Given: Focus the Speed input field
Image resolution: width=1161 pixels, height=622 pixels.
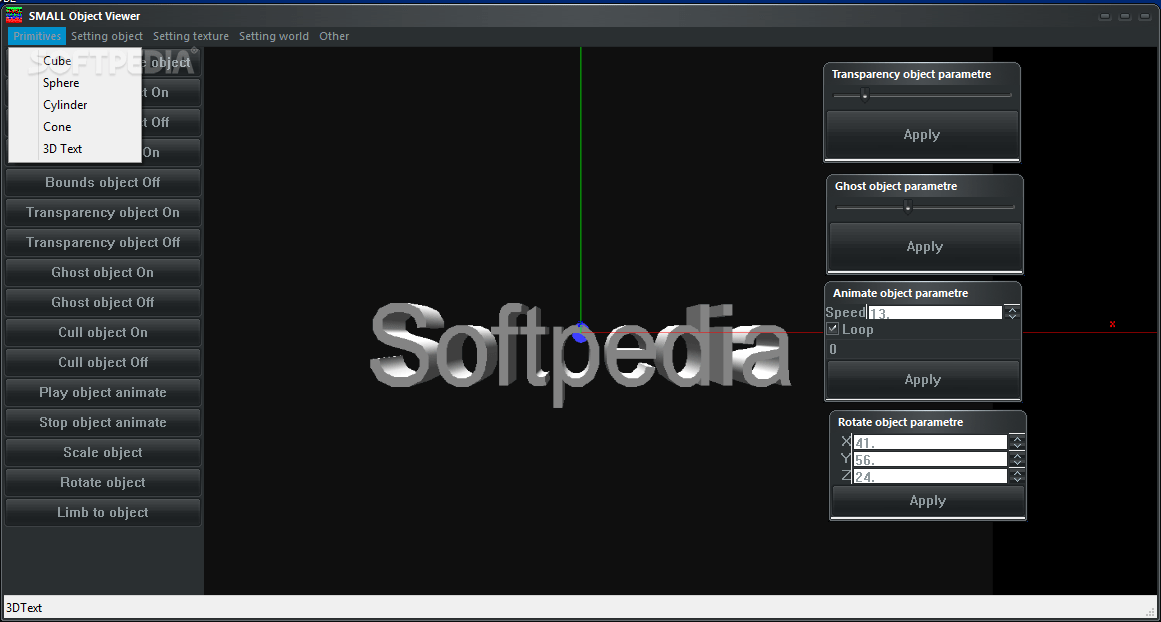Looking at the screenshot, I should pos(934,313).
